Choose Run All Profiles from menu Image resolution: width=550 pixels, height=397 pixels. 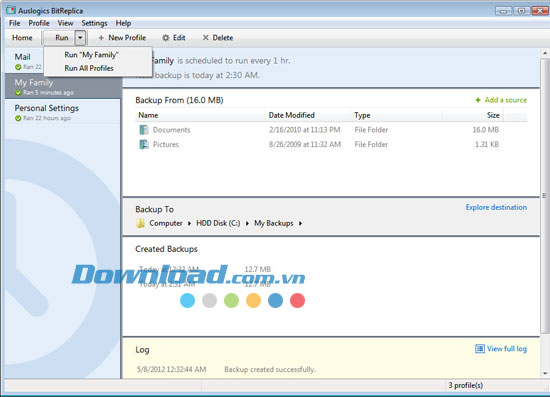tap(89, 68)
